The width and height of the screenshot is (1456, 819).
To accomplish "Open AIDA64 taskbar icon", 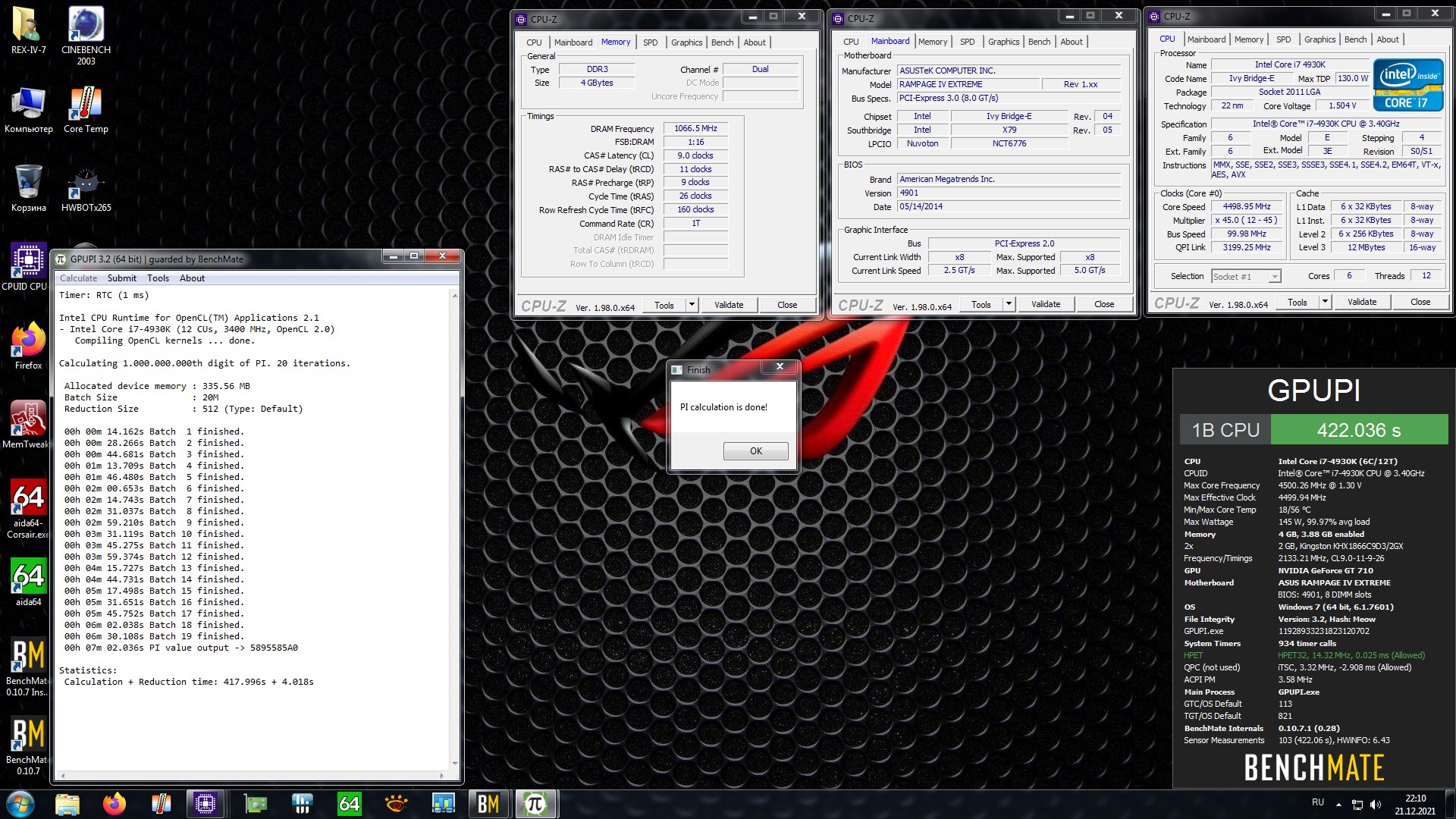I will (x=350, y=804).
